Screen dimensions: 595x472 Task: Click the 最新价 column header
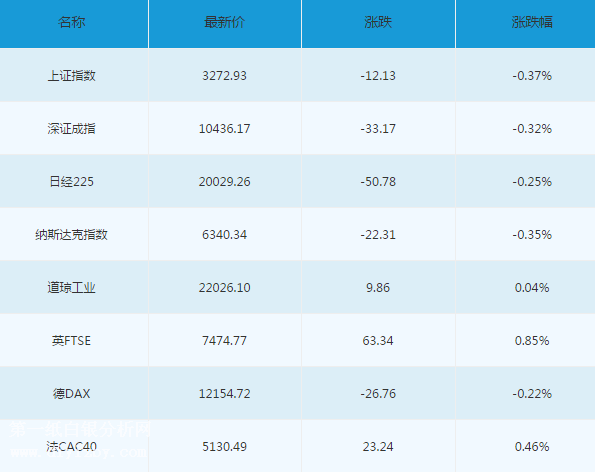click(x=224, y=22)
